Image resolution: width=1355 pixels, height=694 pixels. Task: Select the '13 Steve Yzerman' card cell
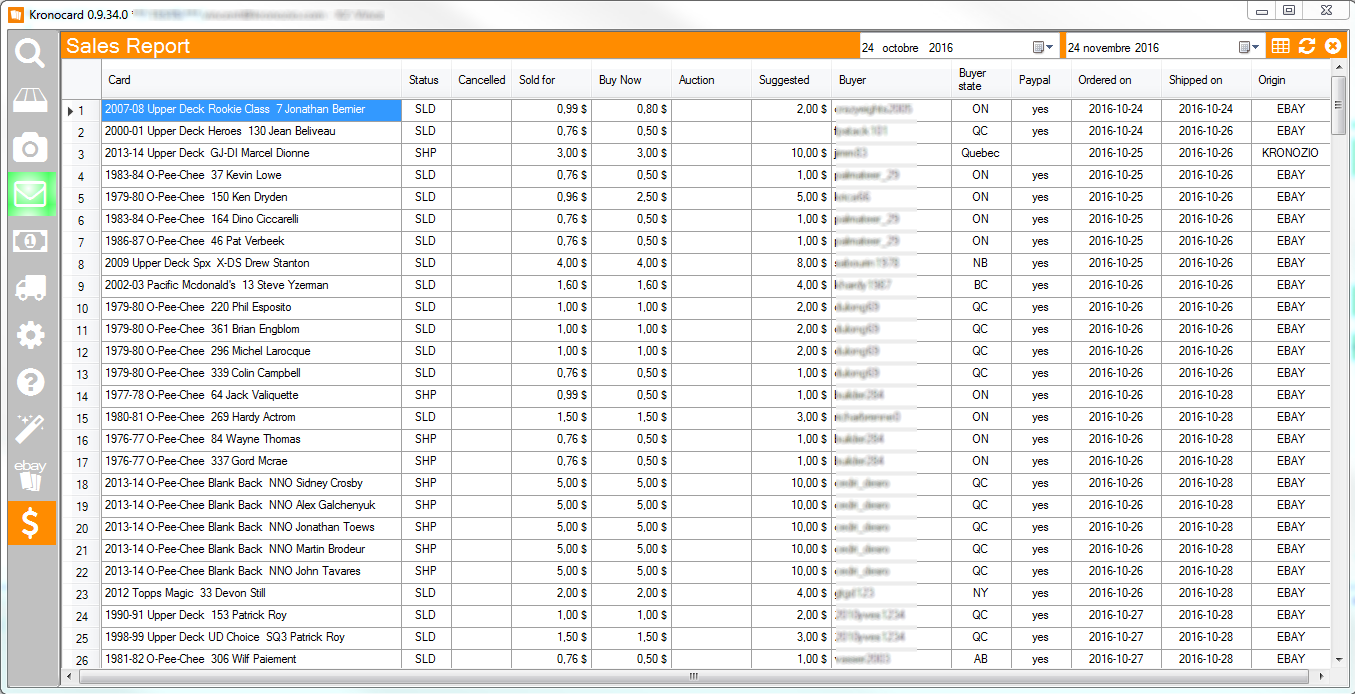[252, 286]
